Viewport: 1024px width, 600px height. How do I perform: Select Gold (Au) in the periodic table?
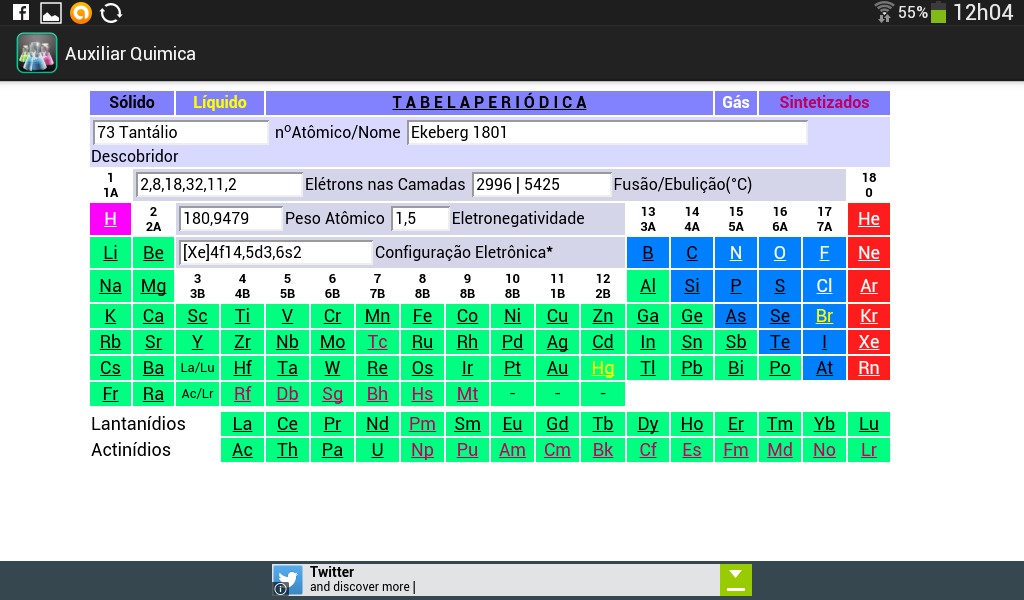click(556, 367)
